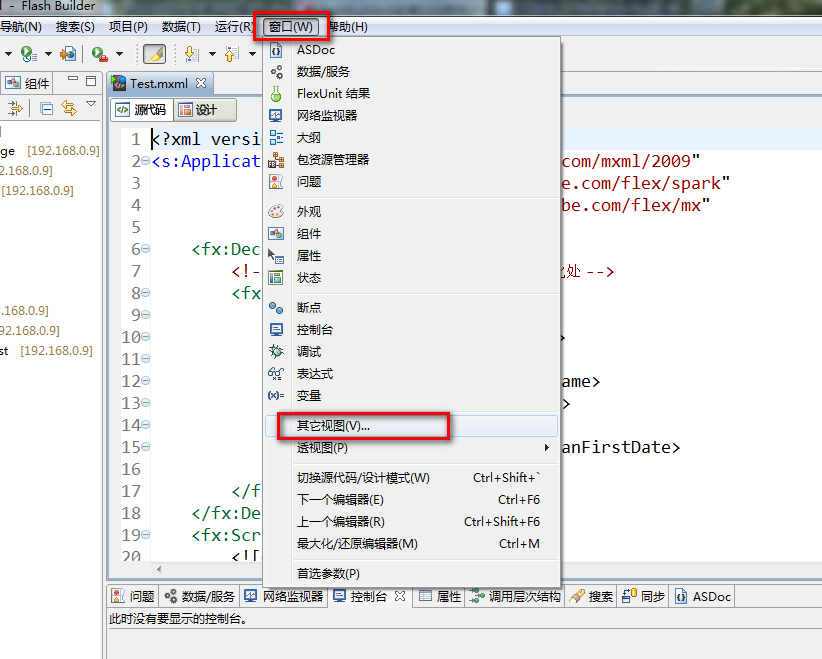Screen dimensions: 822x659
Task: Click the profile run toolbar icon
Action: [x=28, y=53]
